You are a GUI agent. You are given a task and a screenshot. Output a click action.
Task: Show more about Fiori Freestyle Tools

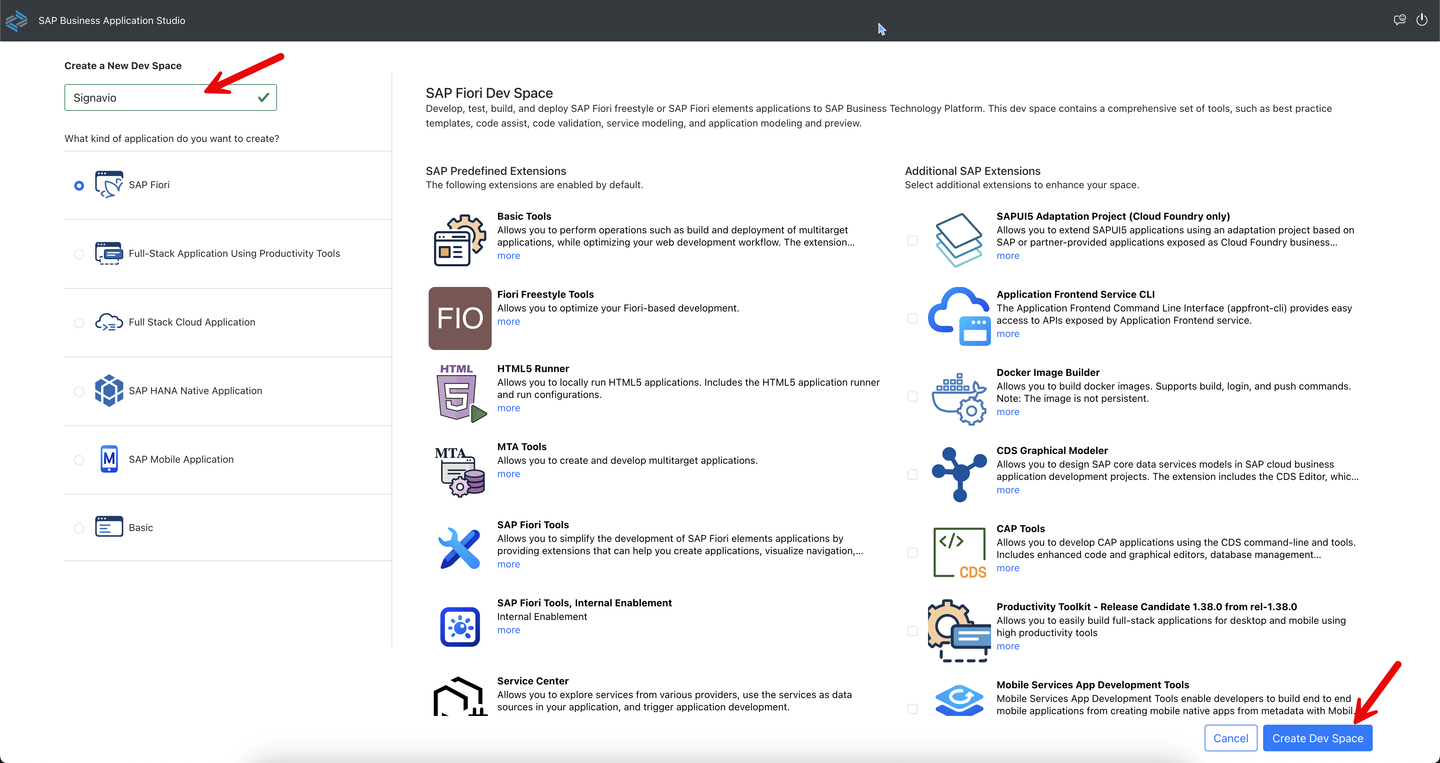click(508, 322)
